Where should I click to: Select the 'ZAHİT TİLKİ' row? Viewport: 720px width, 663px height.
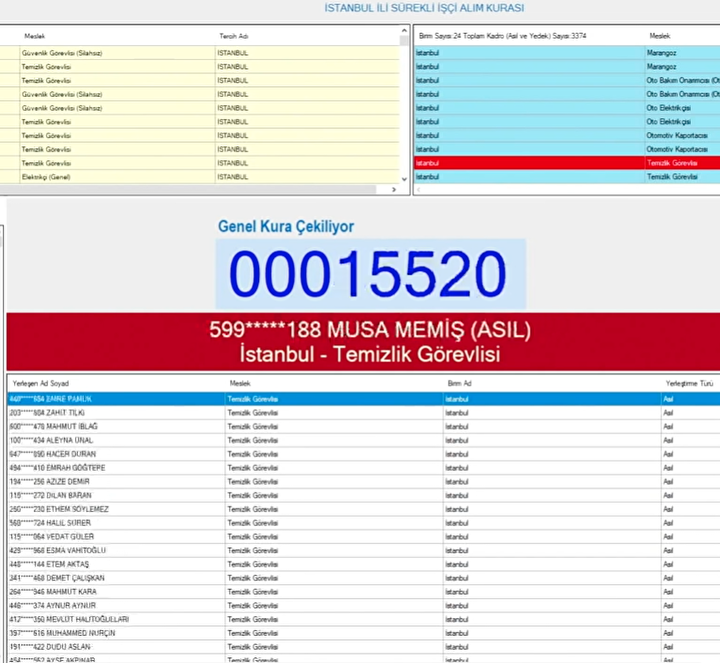click(364, 413)
